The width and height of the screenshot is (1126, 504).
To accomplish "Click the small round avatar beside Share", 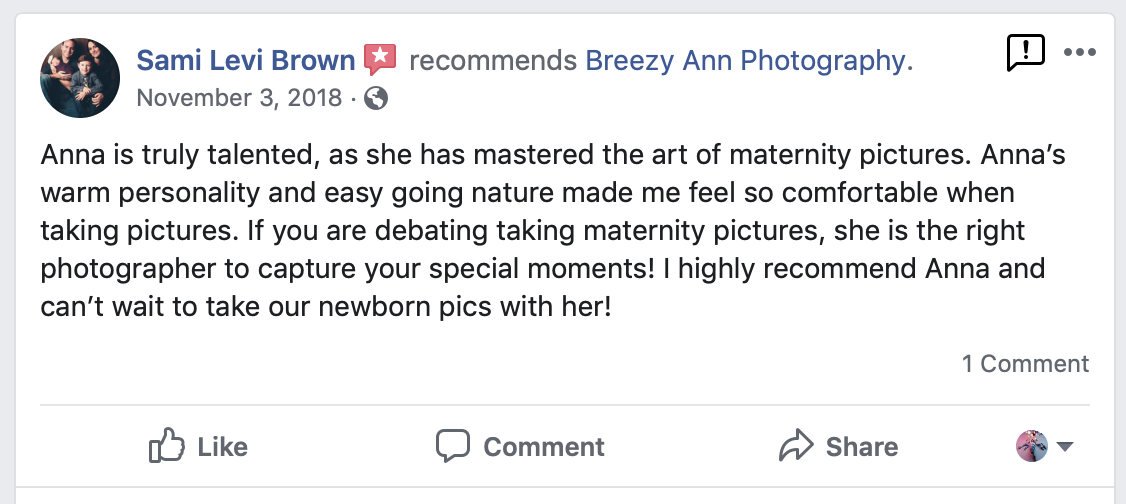I will pyautogui.click(x=1031, y=446).
